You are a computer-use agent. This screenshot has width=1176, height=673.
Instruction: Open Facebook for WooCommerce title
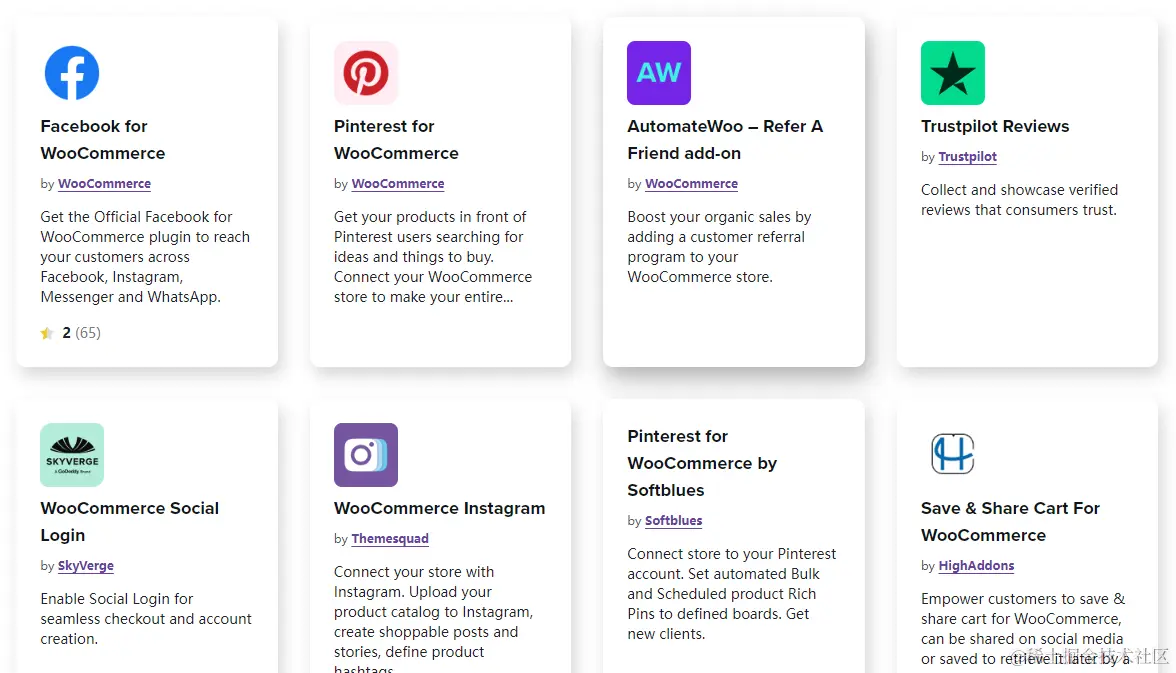(102, 140)
